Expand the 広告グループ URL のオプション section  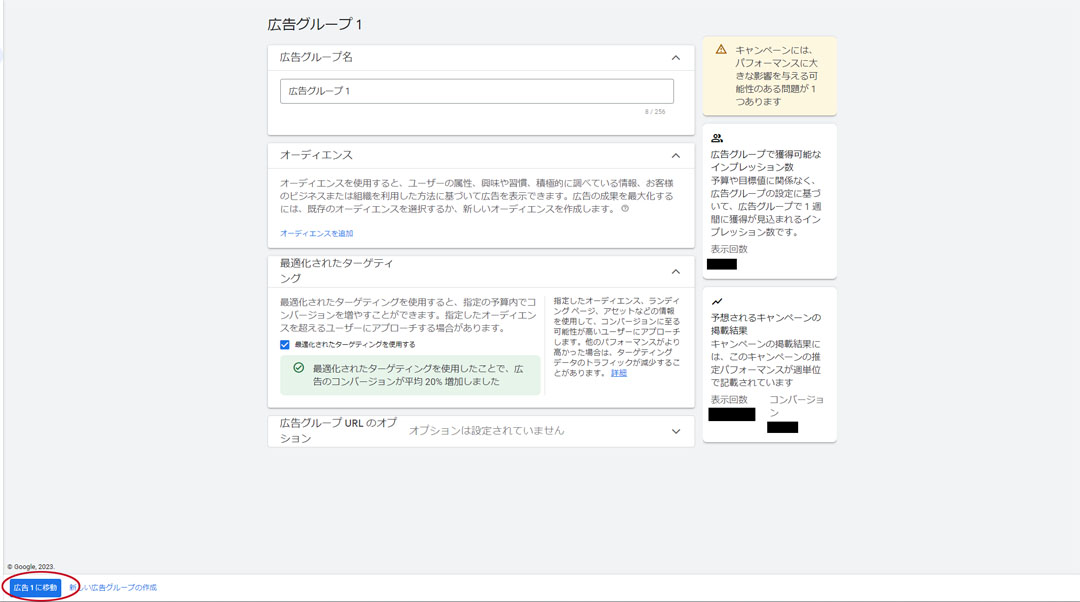coord(675,431)
